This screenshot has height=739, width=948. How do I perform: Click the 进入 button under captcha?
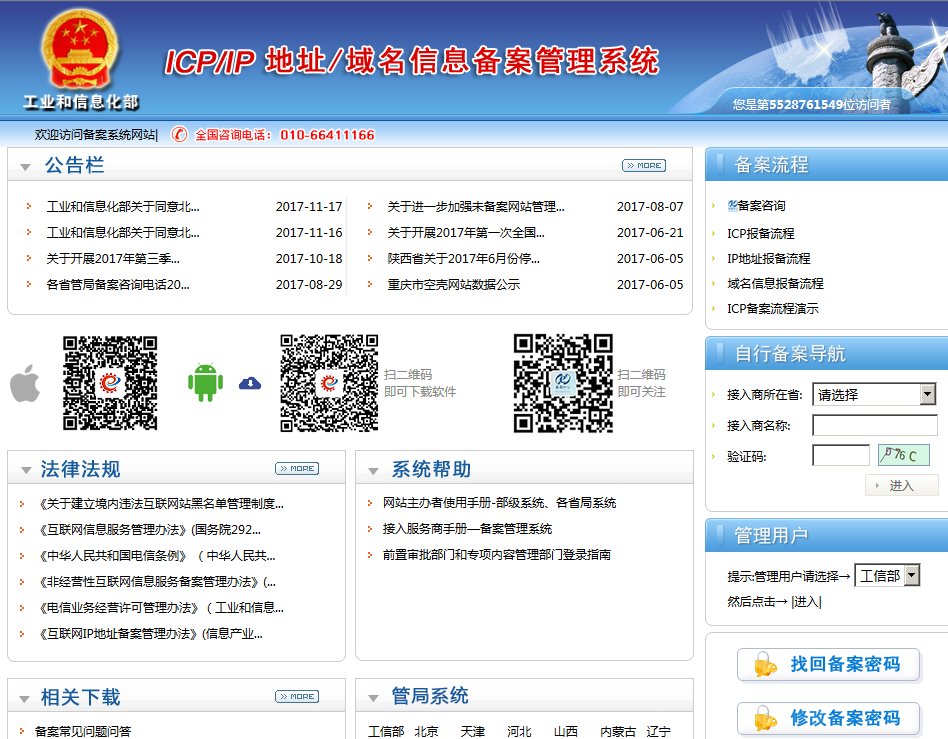point(902,485)
